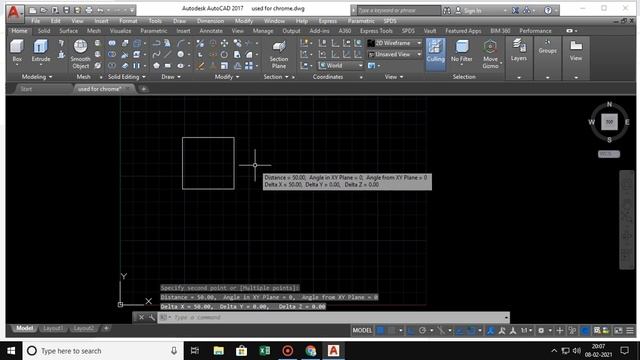Image resolution: width=640 pixels, height=360 pixels.
Task: Open the 1:1 annotation scale dropdown
Action: click(526, 330)
